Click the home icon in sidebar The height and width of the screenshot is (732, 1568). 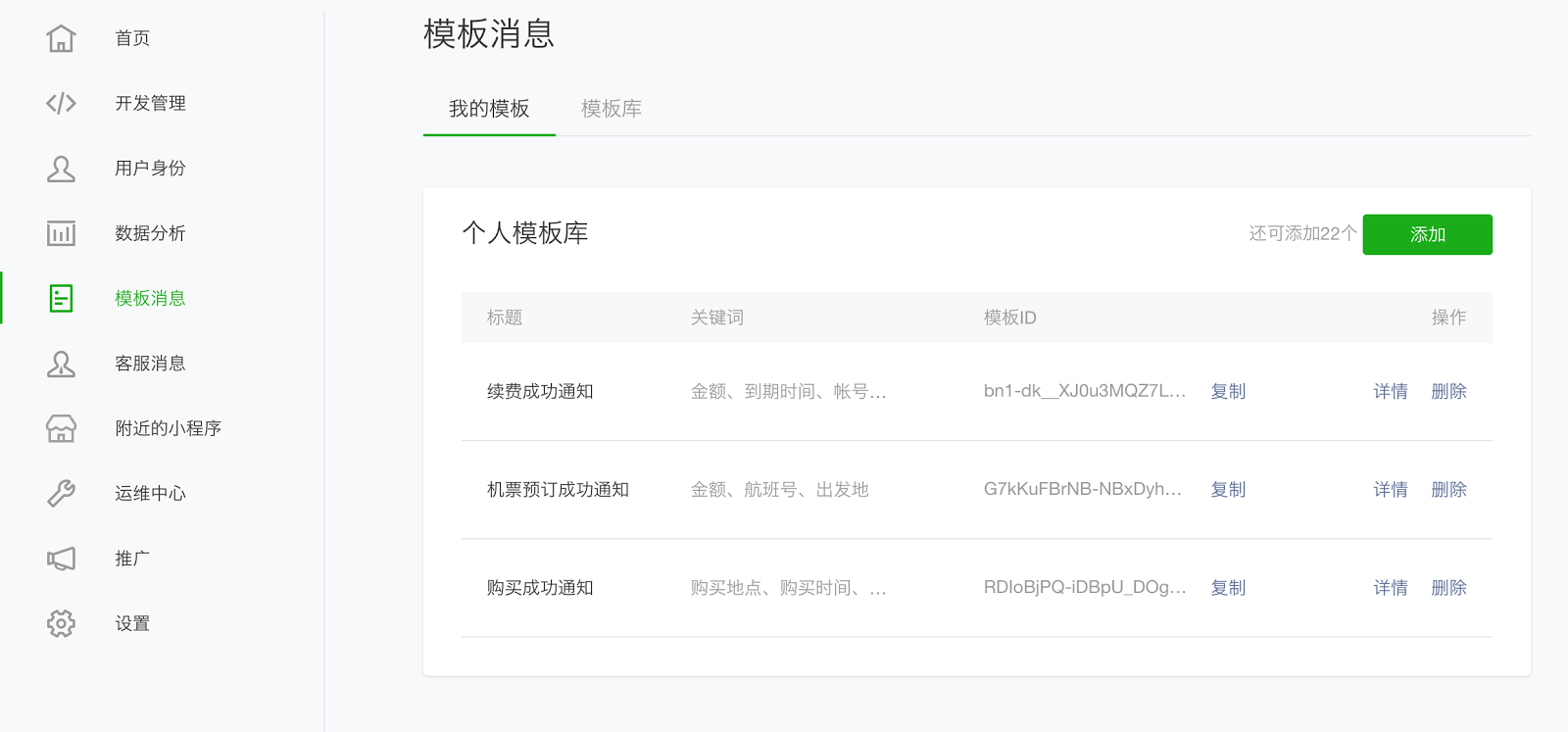click(x=61, y=38)
